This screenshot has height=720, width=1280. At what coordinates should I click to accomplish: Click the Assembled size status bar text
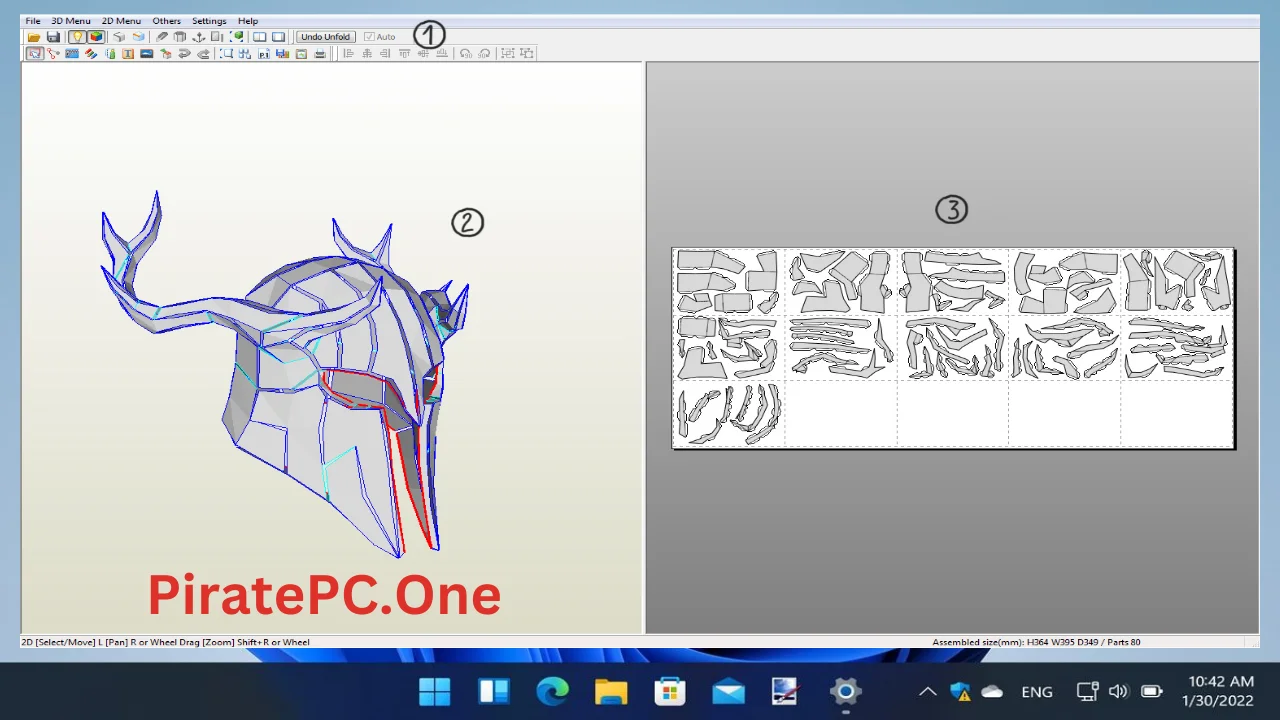click(1036, 642)
